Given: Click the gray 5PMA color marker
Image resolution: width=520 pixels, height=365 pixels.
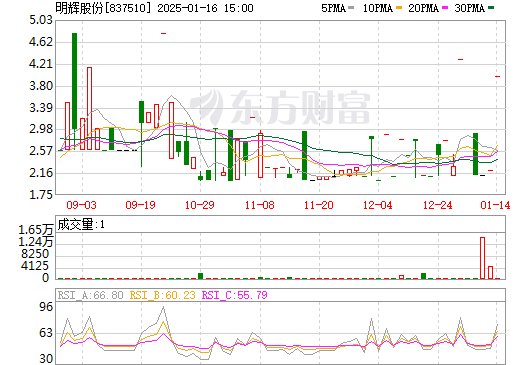Looking at the screenshot, I should click(351, 8).
